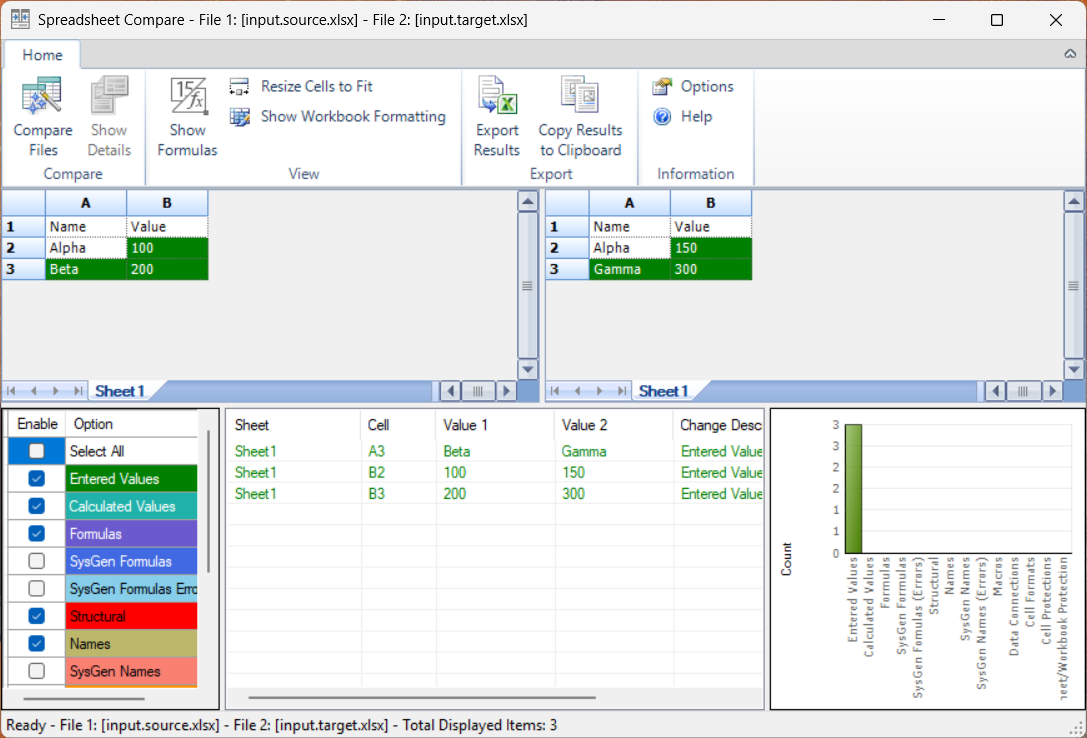Click Copy Results to Clipboard icon
Viewport: 1087px width, 738px height.
[579, 98]
